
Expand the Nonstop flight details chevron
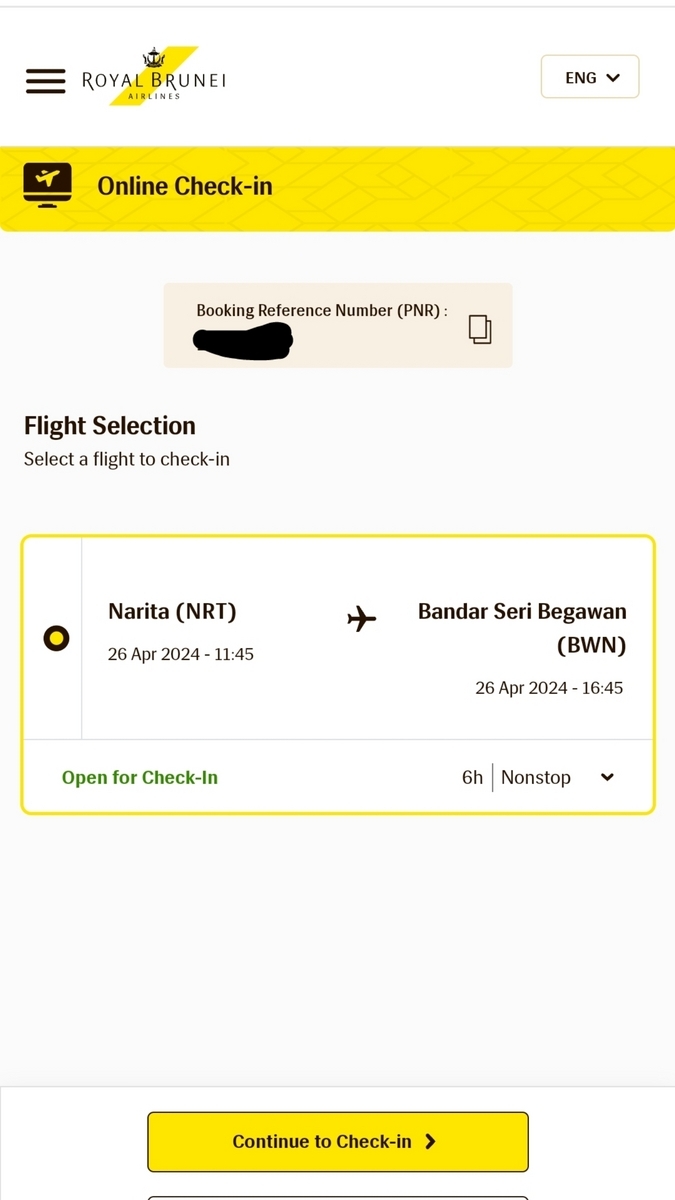(607, 778)
